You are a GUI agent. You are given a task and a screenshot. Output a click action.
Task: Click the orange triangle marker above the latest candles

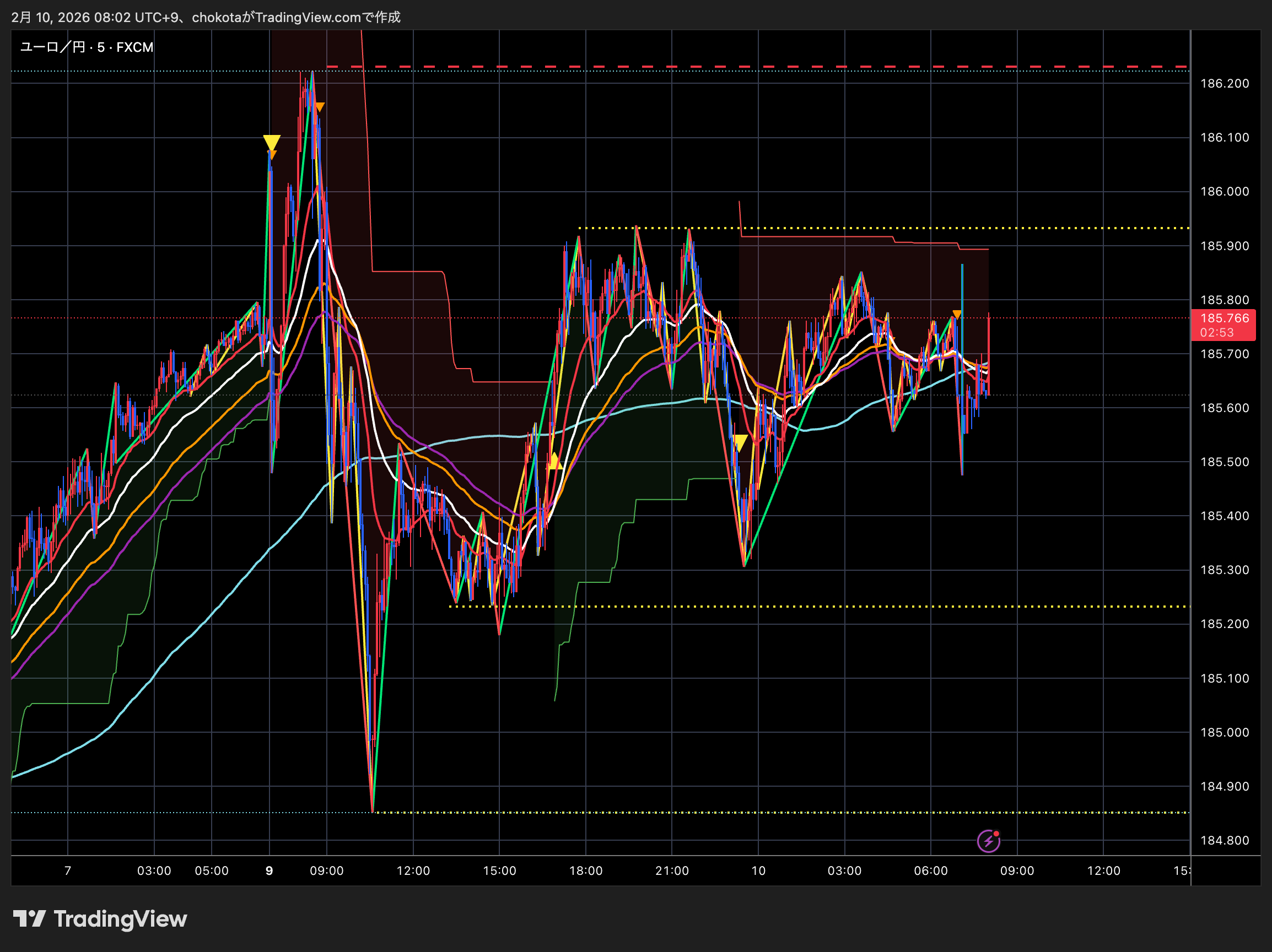(x=956, y=315)
